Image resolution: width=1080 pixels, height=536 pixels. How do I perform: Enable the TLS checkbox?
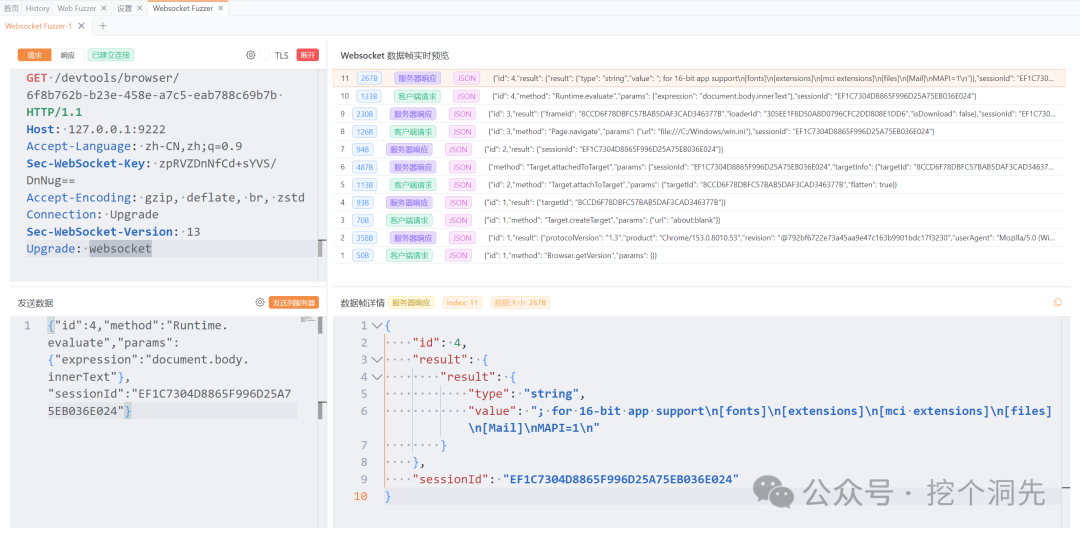pyautogui.click(x=264, y=55)
